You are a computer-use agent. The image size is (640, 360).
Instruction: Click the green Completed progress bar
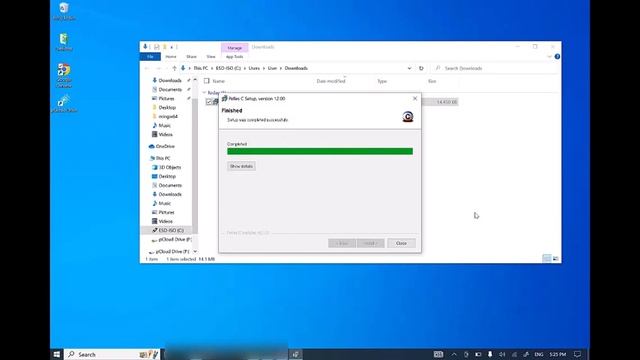pyautogui.click(x=320, y=151)
